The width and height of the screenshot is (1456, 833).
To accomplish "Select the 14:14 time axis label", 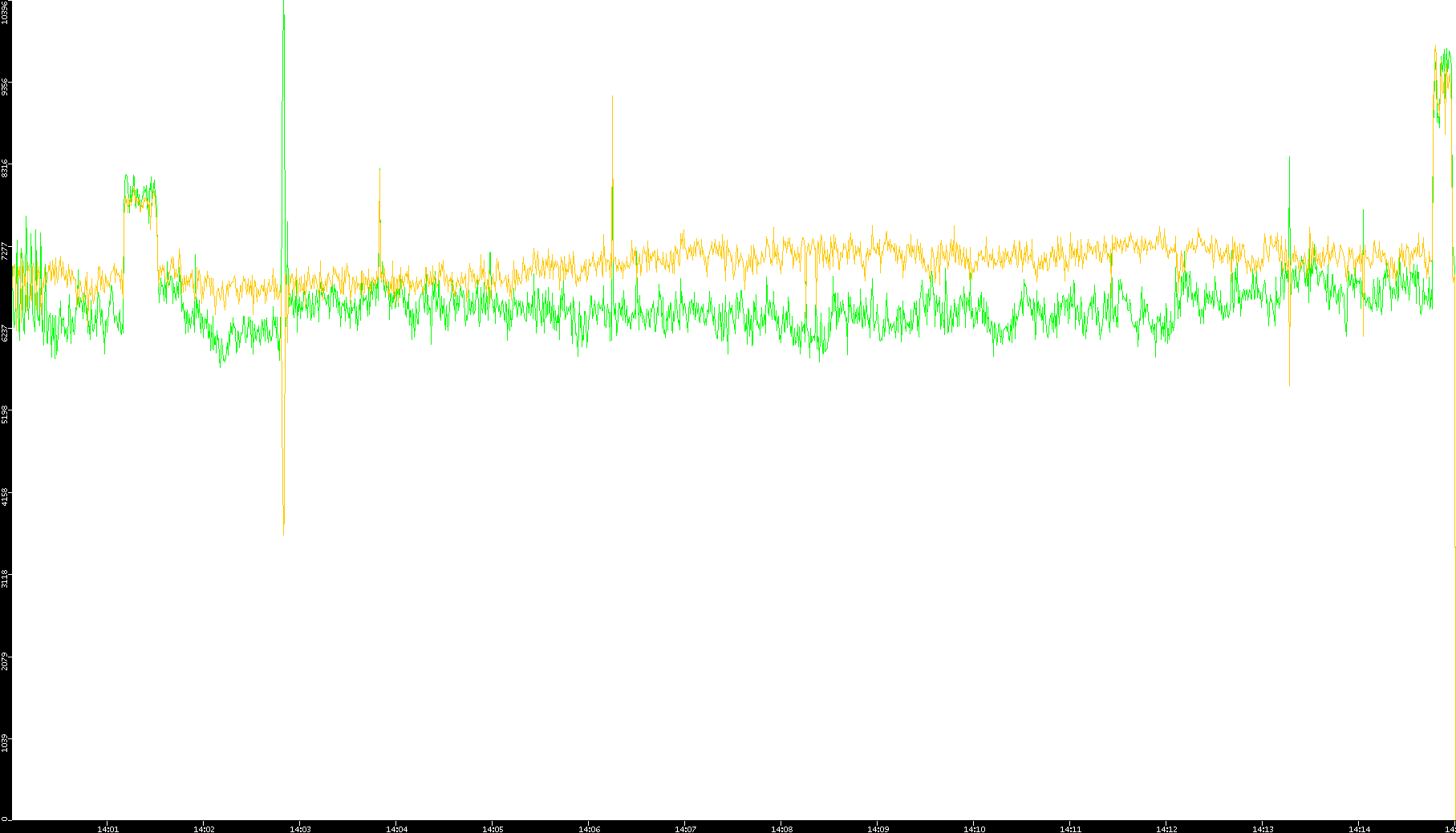I will click(1359, 828).
